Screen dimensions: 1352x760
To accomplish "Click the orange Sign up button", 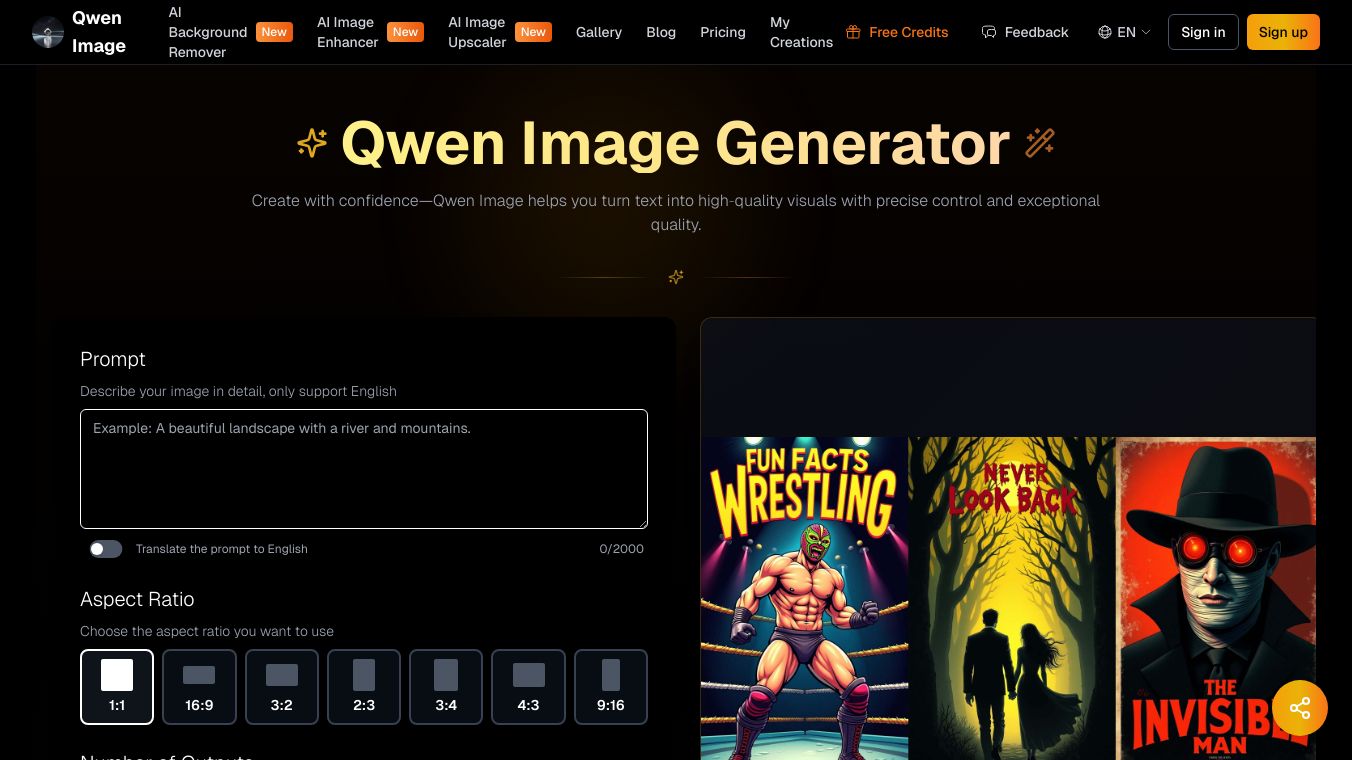I will pyautogui.click(x=1283, y=32).
